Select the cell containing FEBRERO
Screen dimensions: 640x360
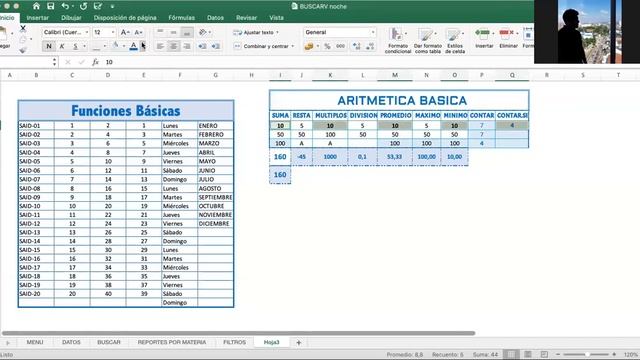click(215, 134)
